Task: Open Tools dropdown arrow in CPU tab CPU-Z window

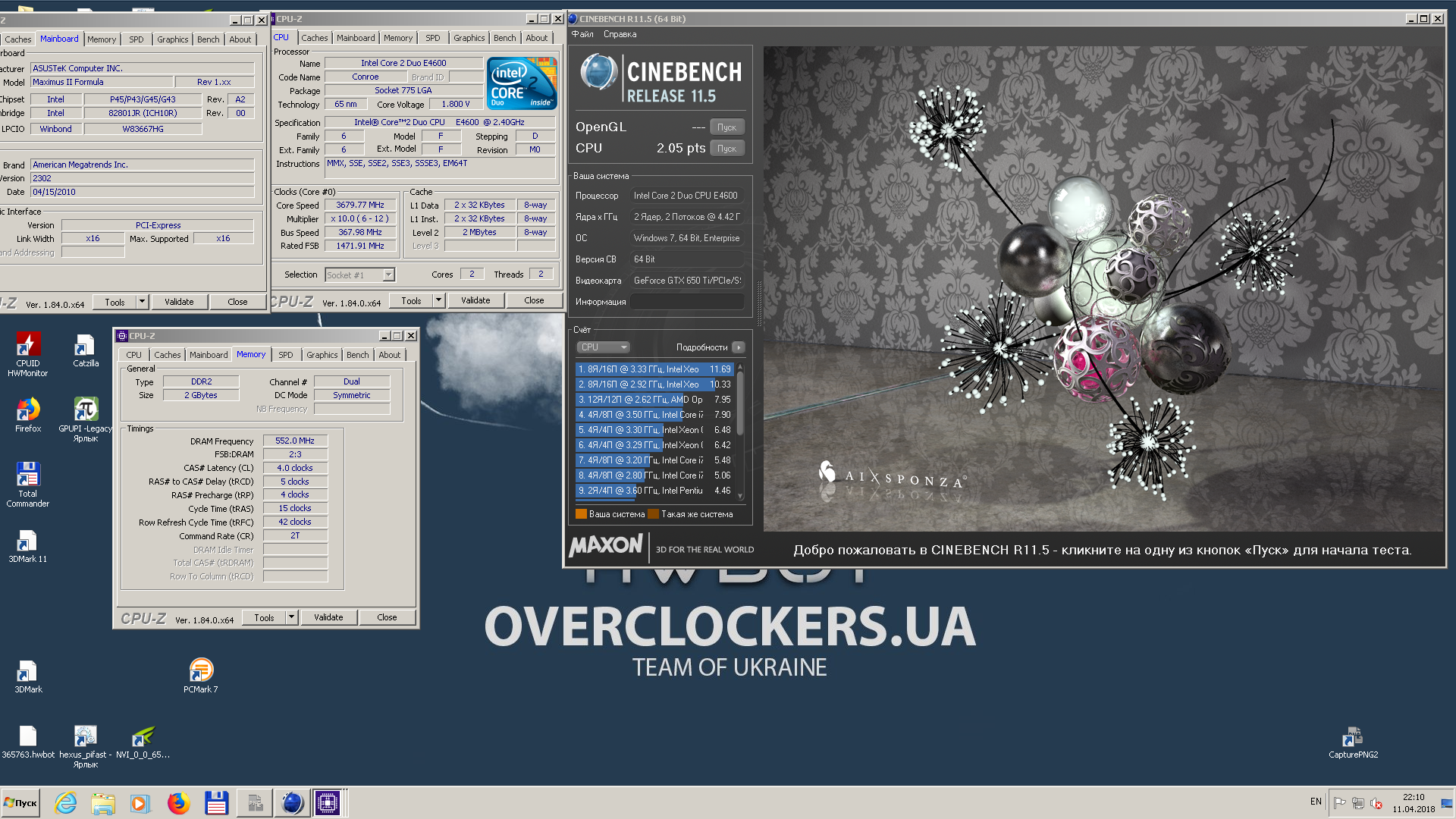Action: (x=438, y=300)
